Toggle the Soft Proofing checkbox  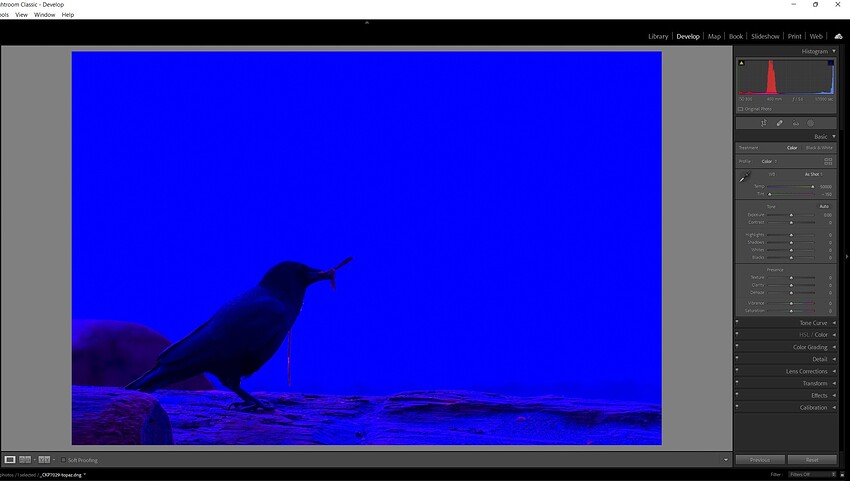63,460
